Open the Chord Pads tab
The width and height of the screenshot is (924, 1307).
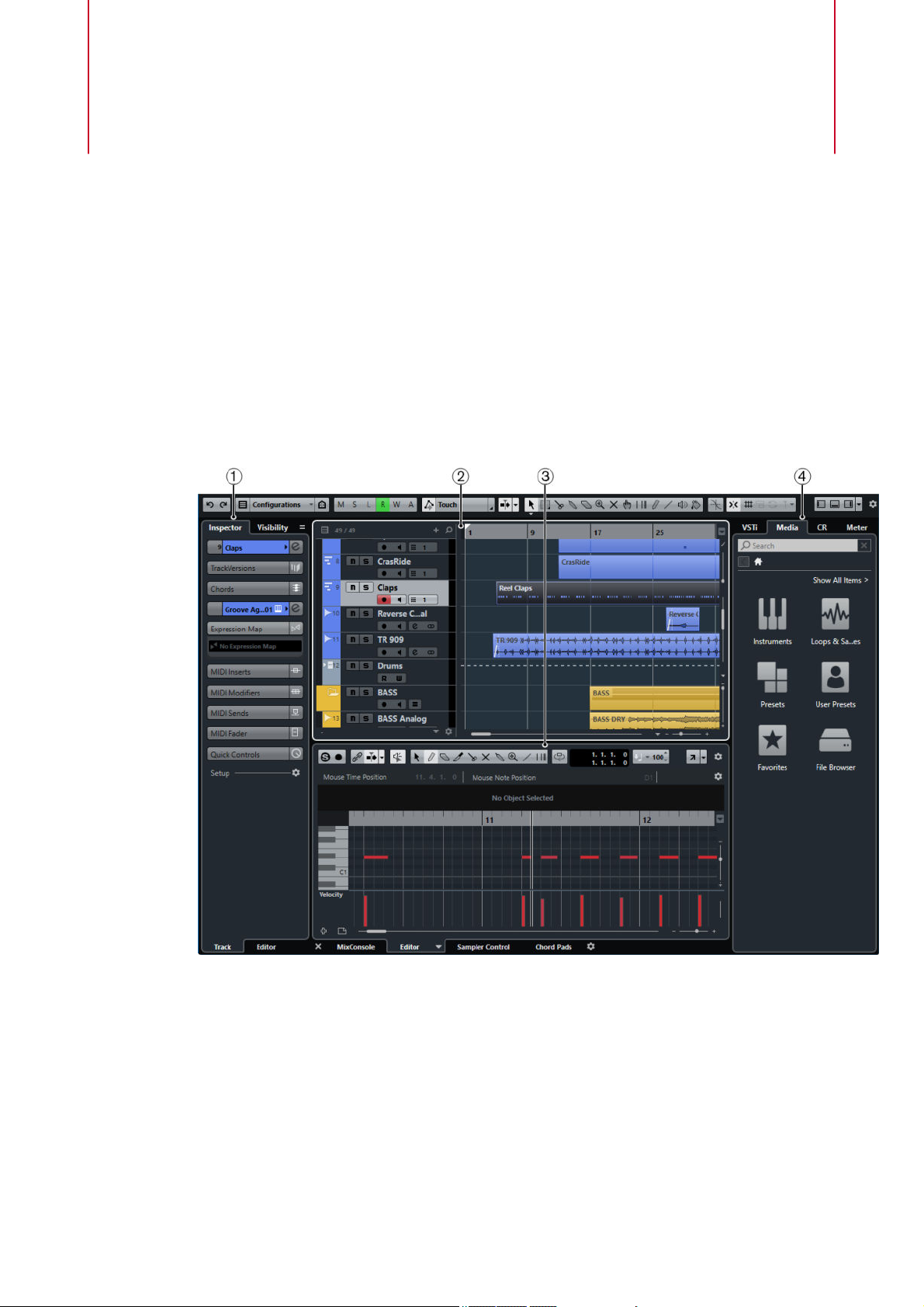click(553, 947)
